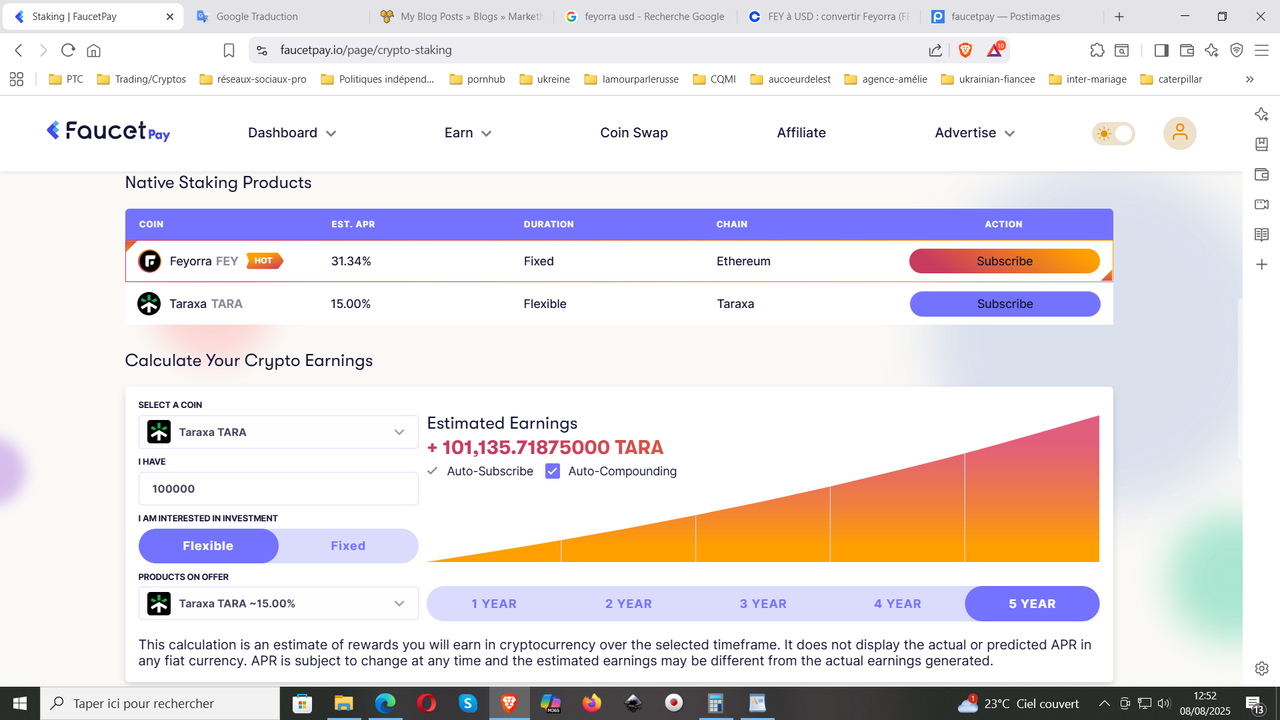The image size is (1280, 720).
Task: Open Brave Rewards triangle icon
Action: pos(996,50)
